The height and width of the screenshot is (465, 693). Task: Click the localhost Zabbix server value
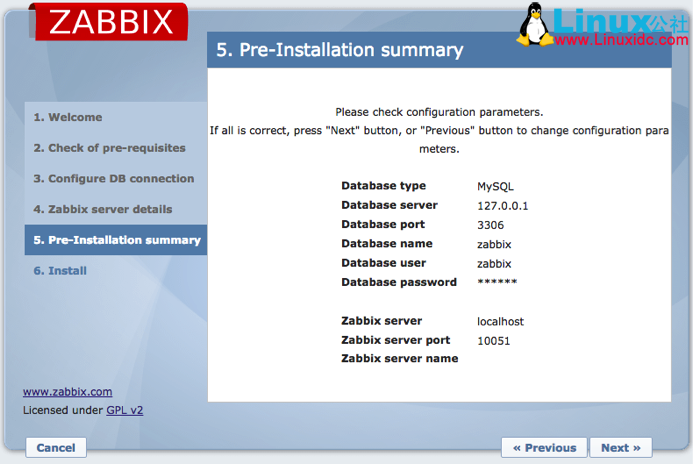(x=500, y=321)
